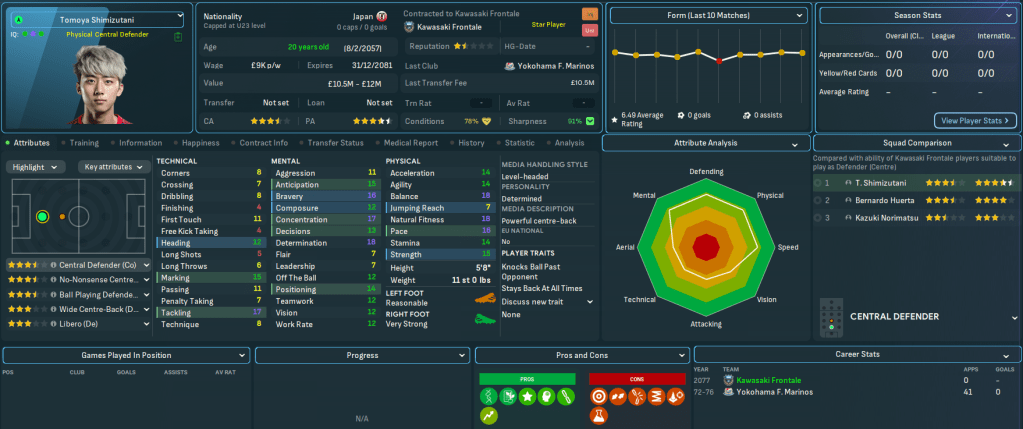Screen dimensions: 1023x429
Task: Switch to the Training tab
Action: click(84, 143)
